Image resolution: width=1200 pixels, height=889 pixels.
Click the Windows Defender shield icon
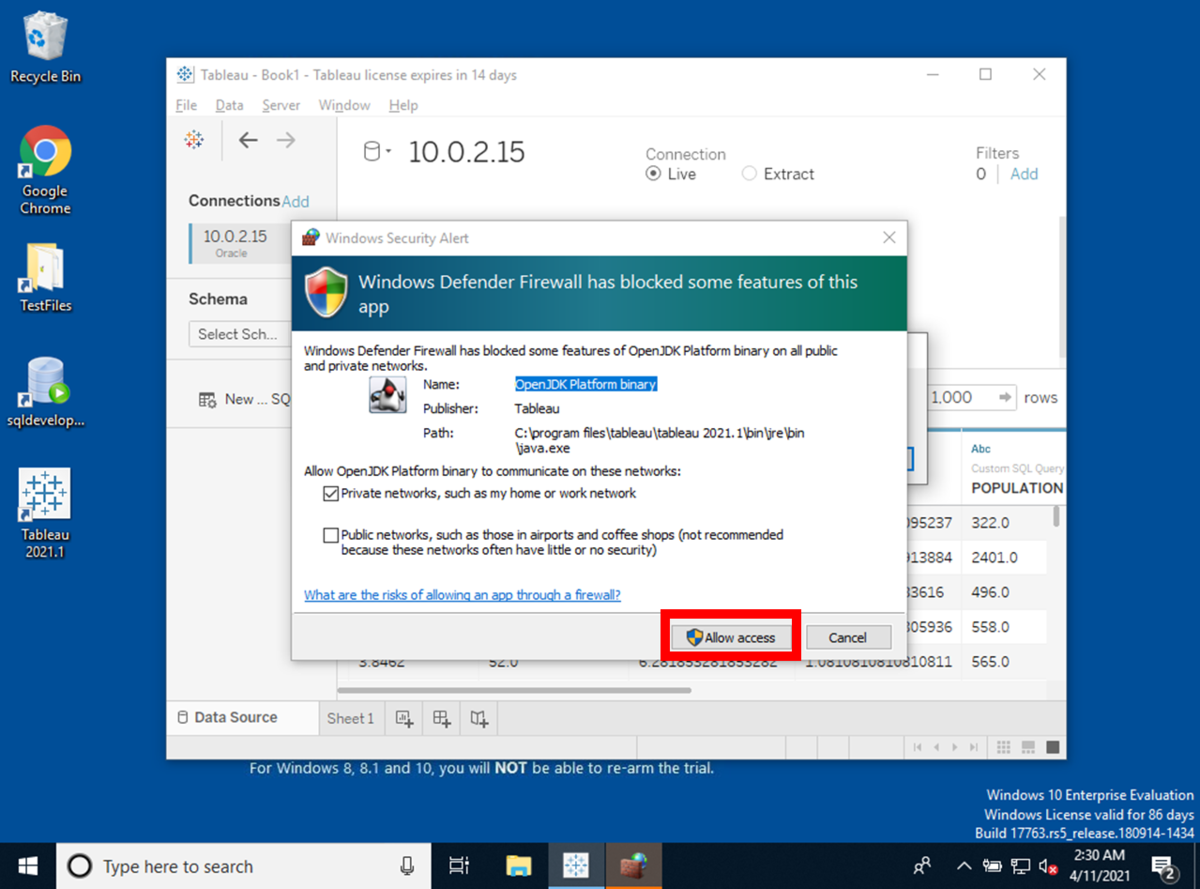[x=326, y=293]
